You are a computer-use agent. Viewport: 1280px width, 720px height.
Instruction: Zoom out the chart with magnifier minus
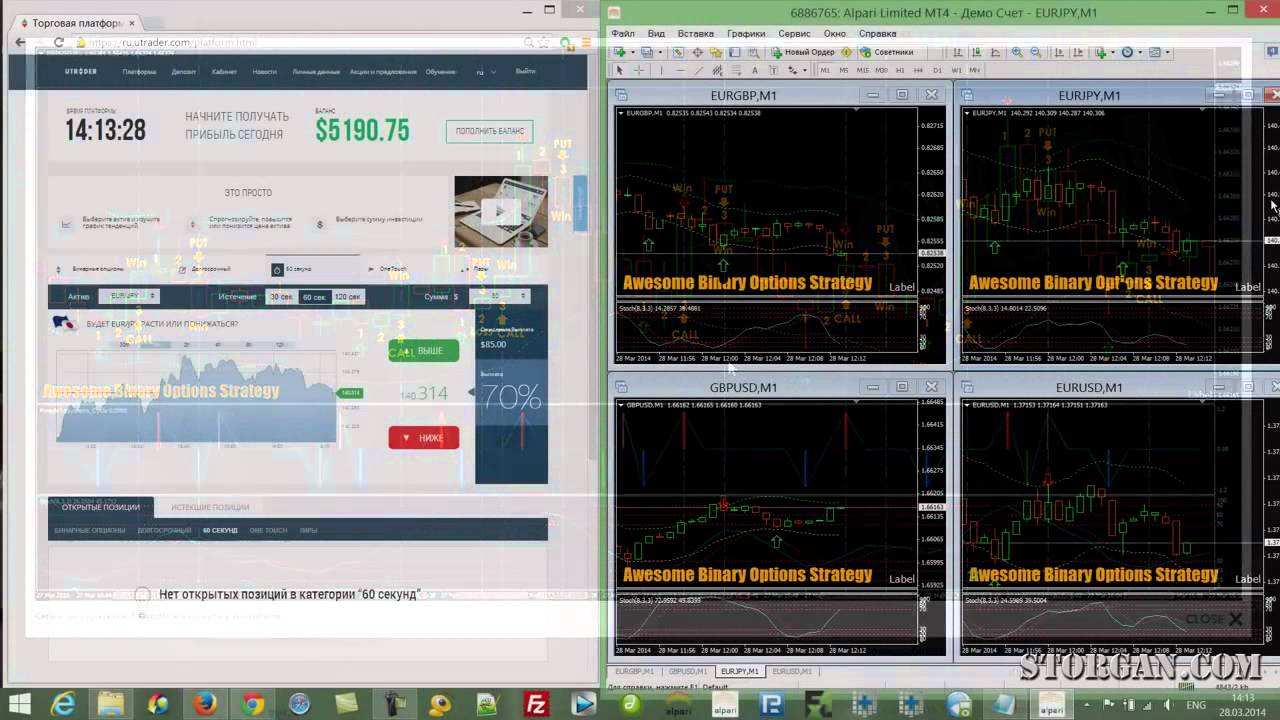(1035, 52)
